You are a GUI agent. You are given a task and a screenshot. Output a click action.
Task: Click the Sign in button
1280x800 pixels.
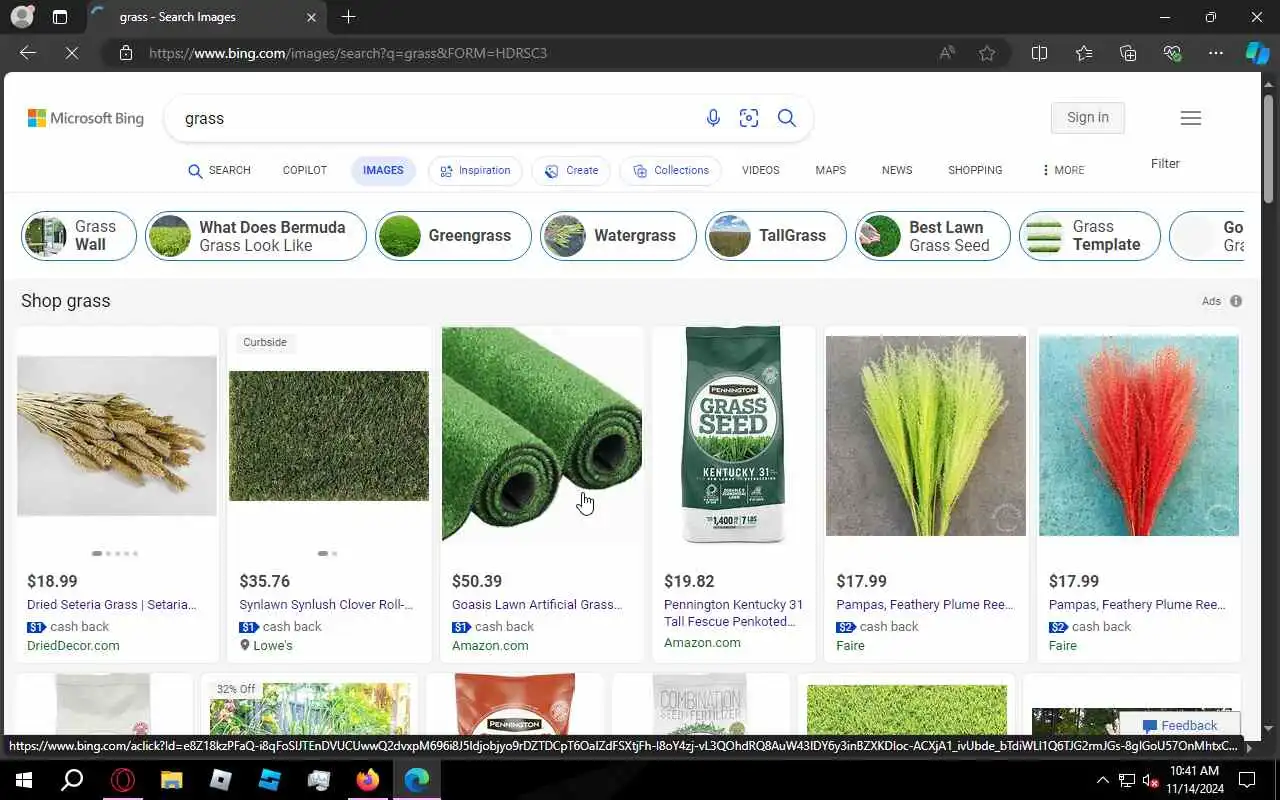[1087, 117]
